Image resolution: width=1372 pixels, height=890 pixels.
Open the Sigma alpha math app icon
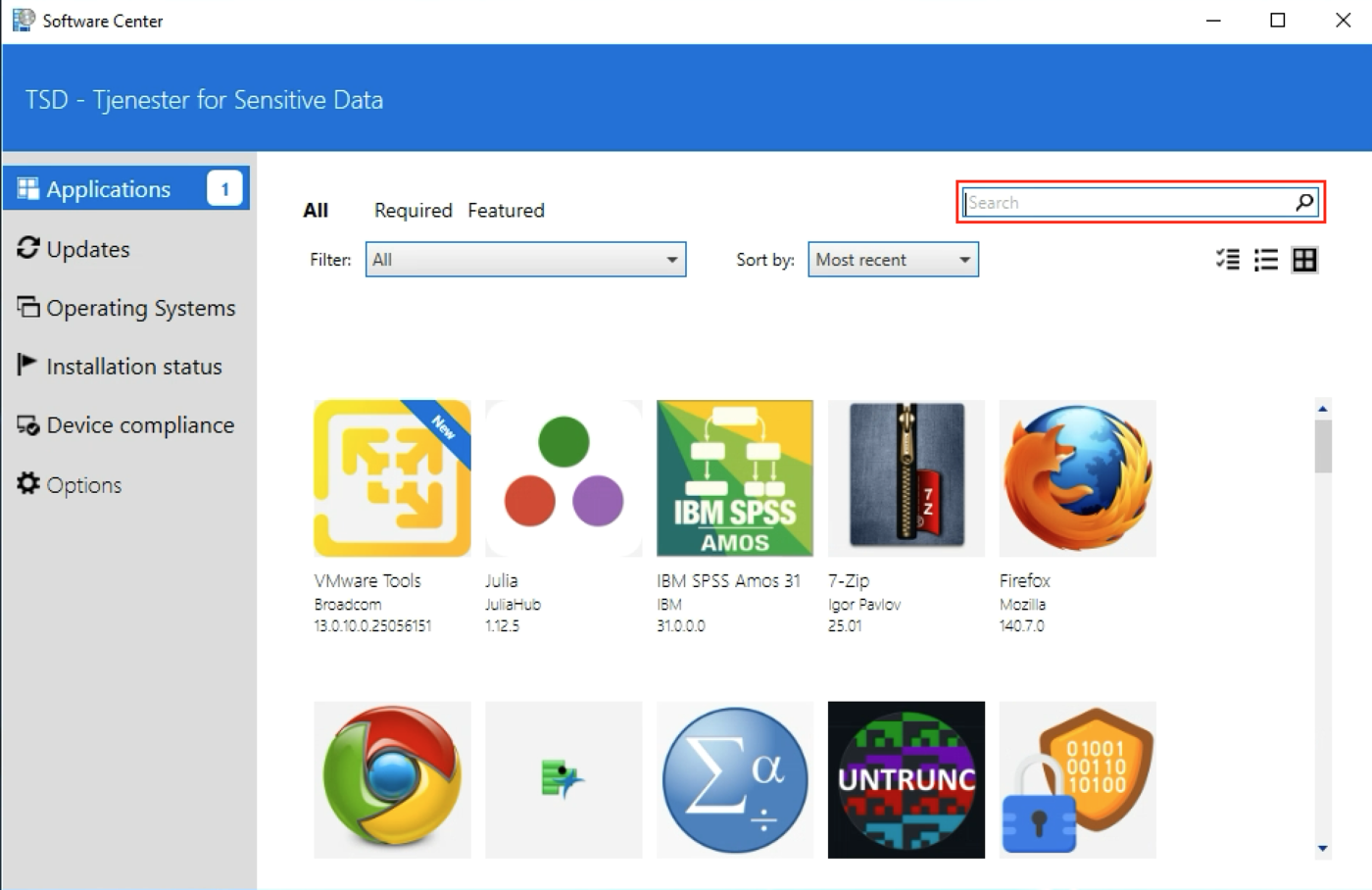(x=735, y=780)
